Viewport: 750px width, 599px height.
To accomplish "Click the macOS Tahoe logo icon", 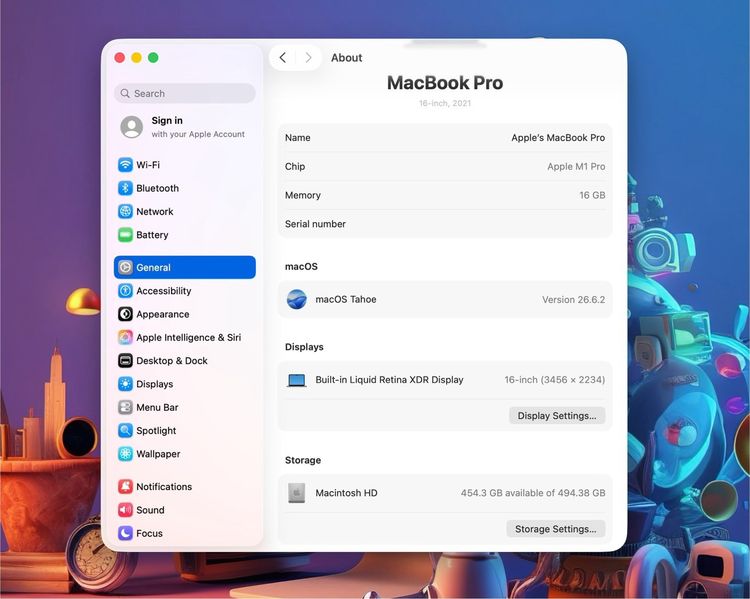I will point(297,300).
